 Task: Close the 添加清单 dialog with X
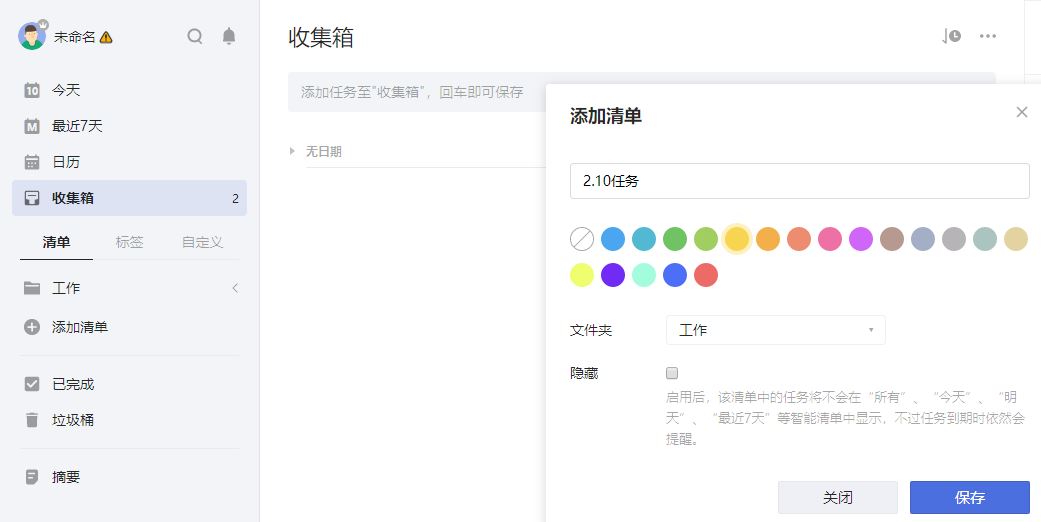tap(1022, 112)
